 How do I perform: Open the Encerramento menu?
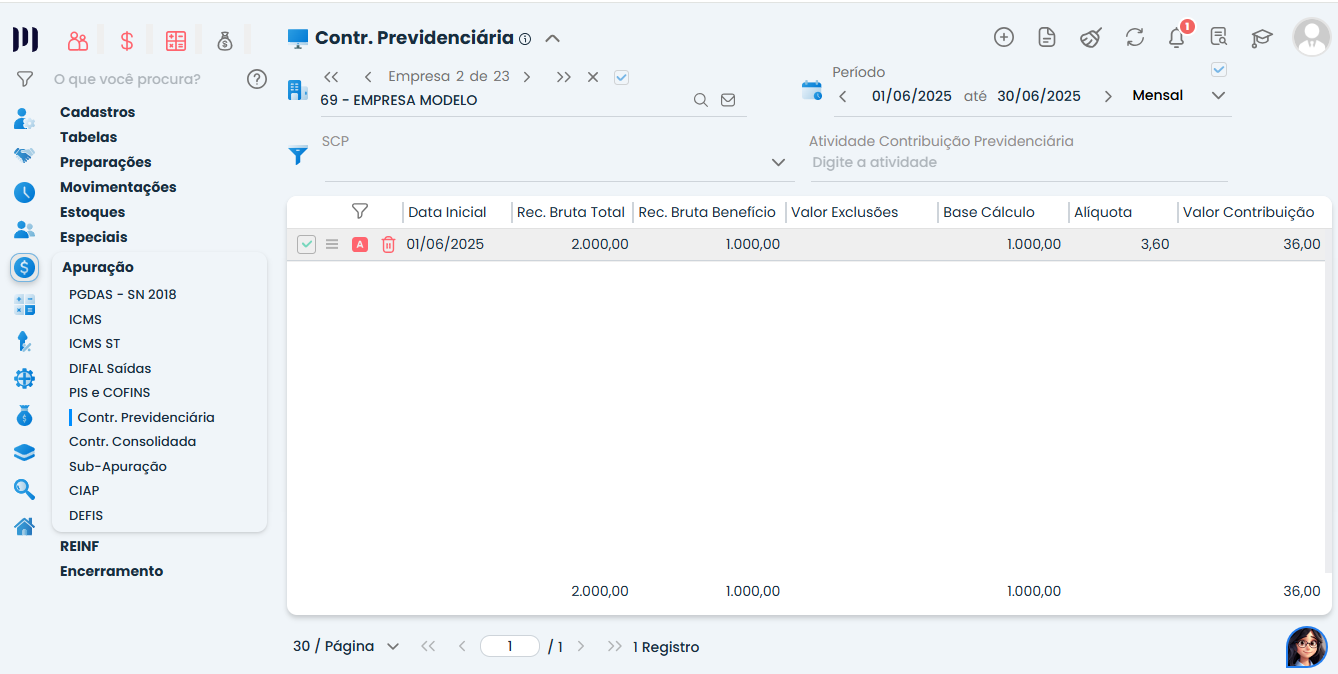(111, 571)
